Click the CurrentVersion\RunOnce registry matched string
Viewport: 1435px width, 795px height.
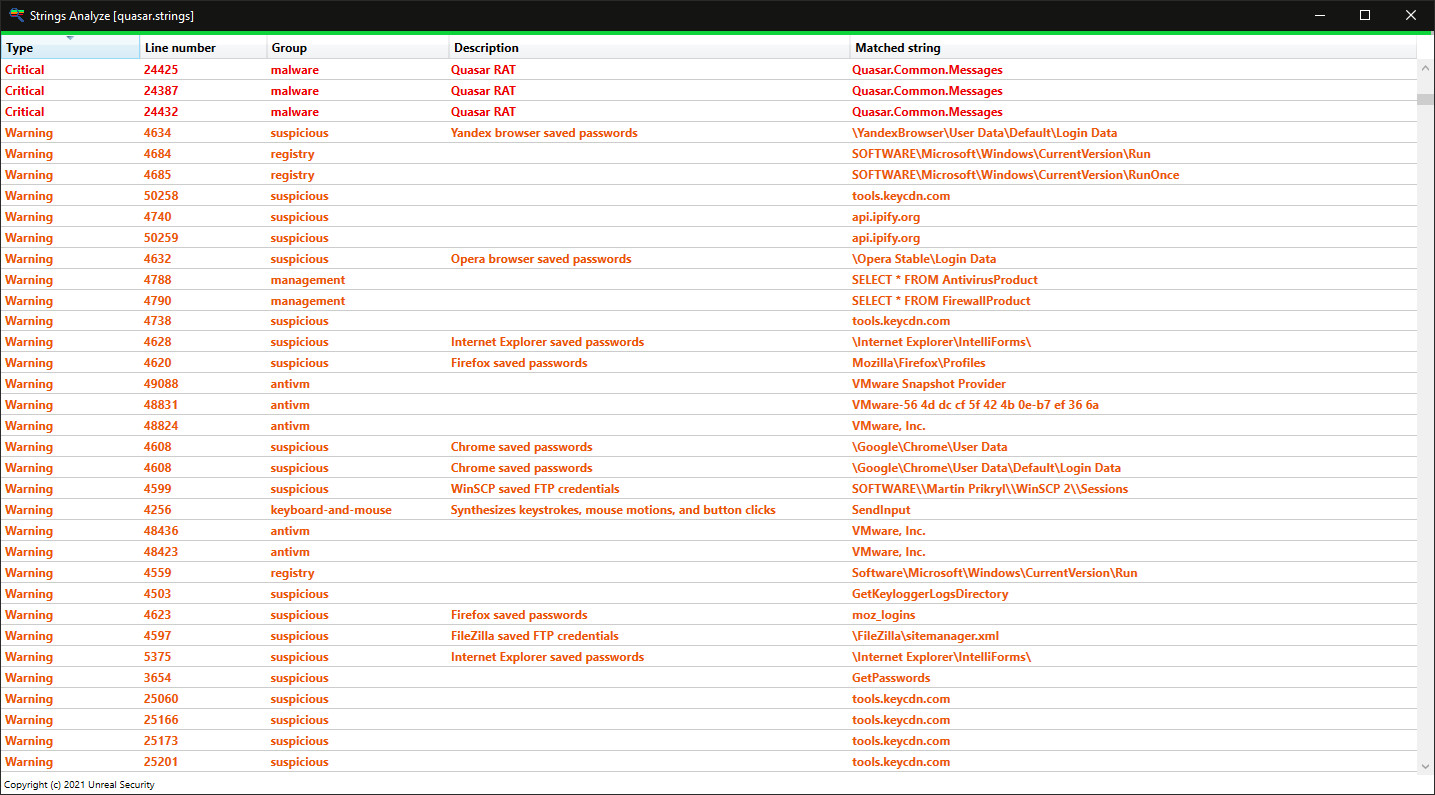[x=1015, y=175]
